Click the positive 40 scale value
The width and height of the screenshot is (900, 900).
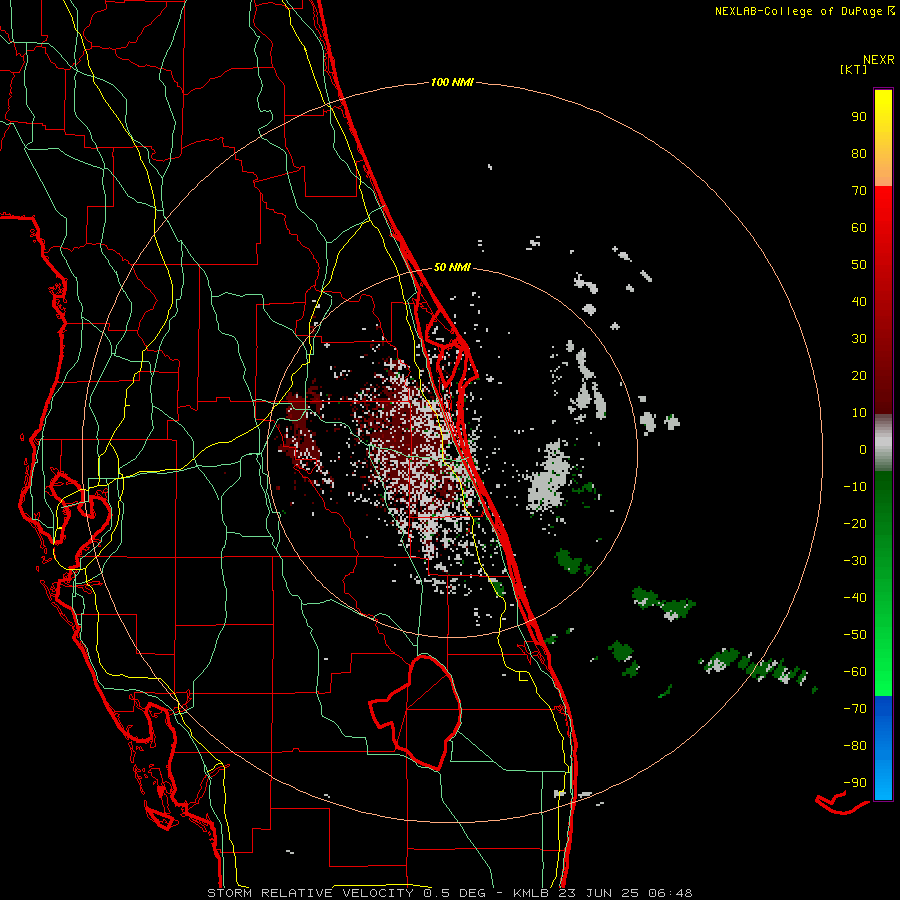pos(859,301)
